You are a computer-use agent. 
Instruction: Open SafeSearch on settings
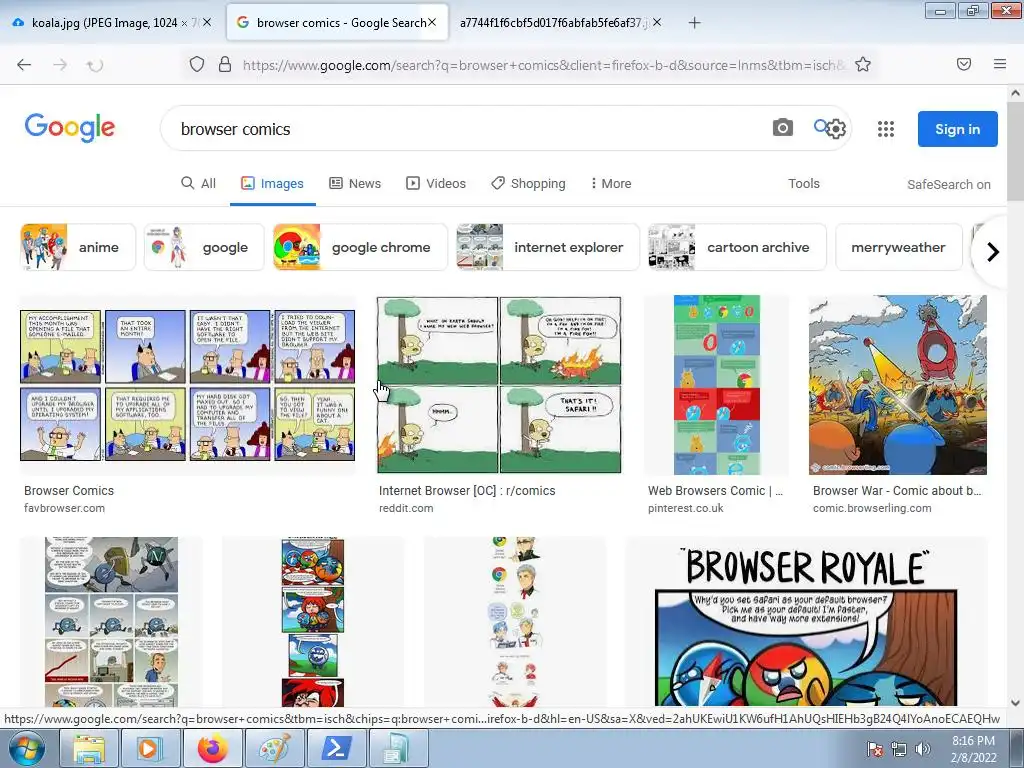coord(948,184)
